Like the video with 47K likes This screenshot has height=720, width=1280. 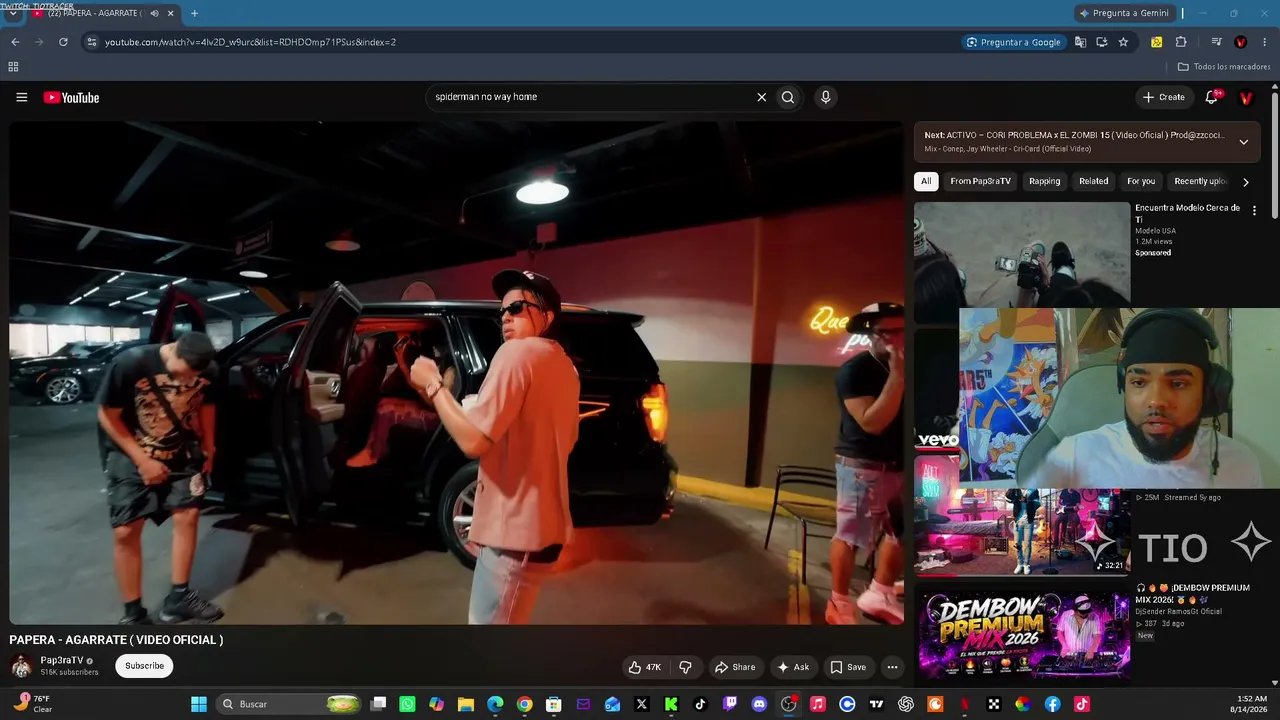point(644,667)
